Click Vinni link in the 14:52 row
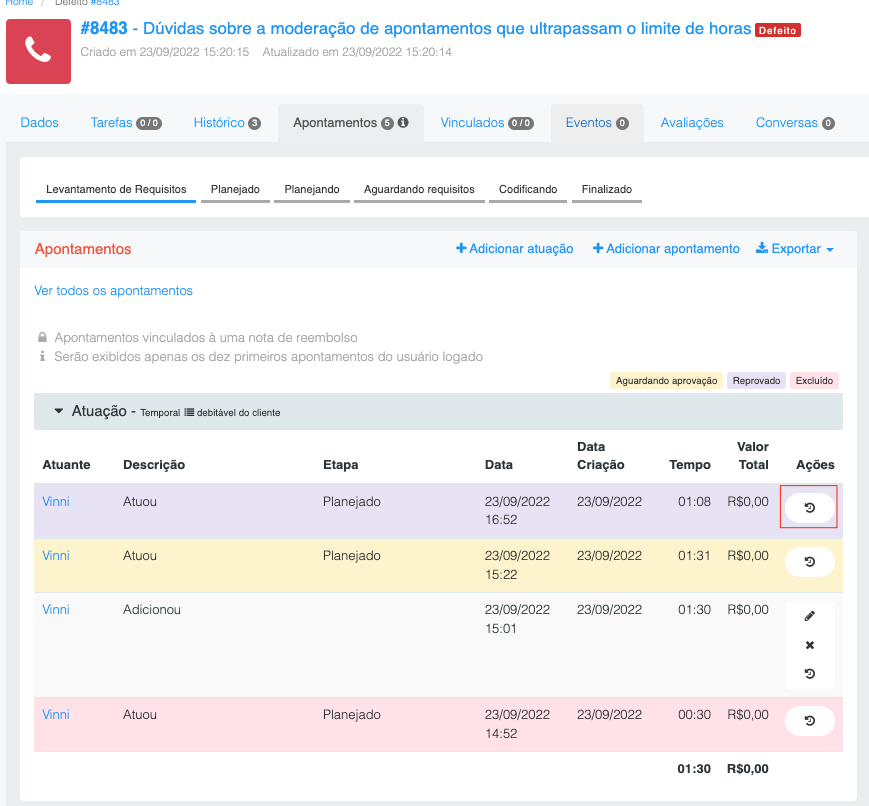This screenshot has width=869, height=806. (56, 715)
